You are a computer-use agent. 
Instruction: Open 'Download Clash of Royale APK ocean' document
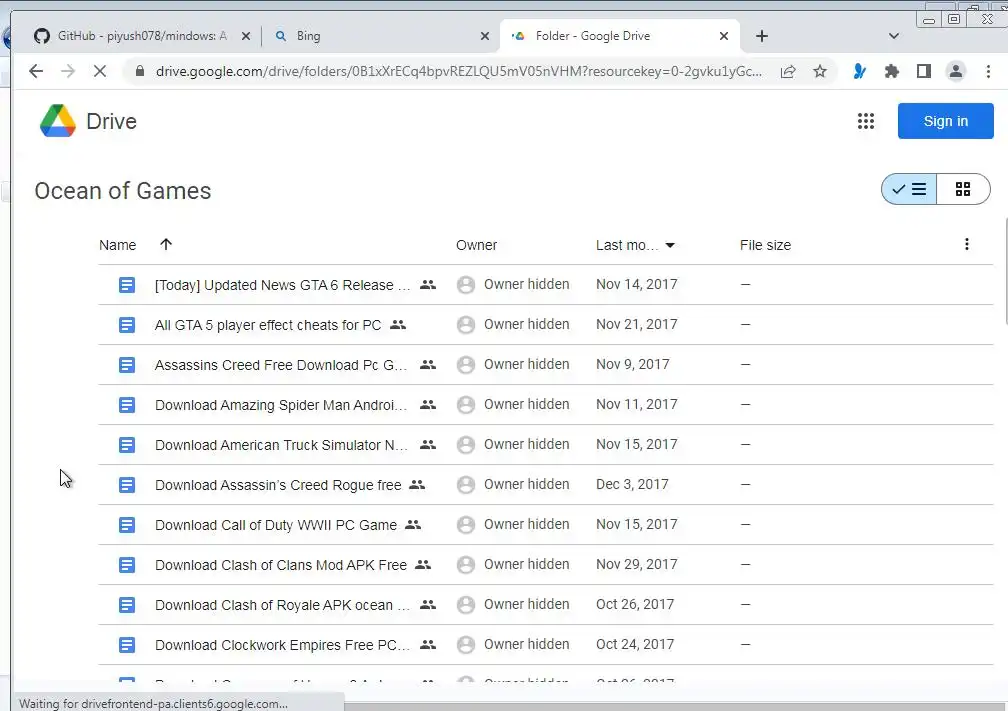(x=282, y=605)
